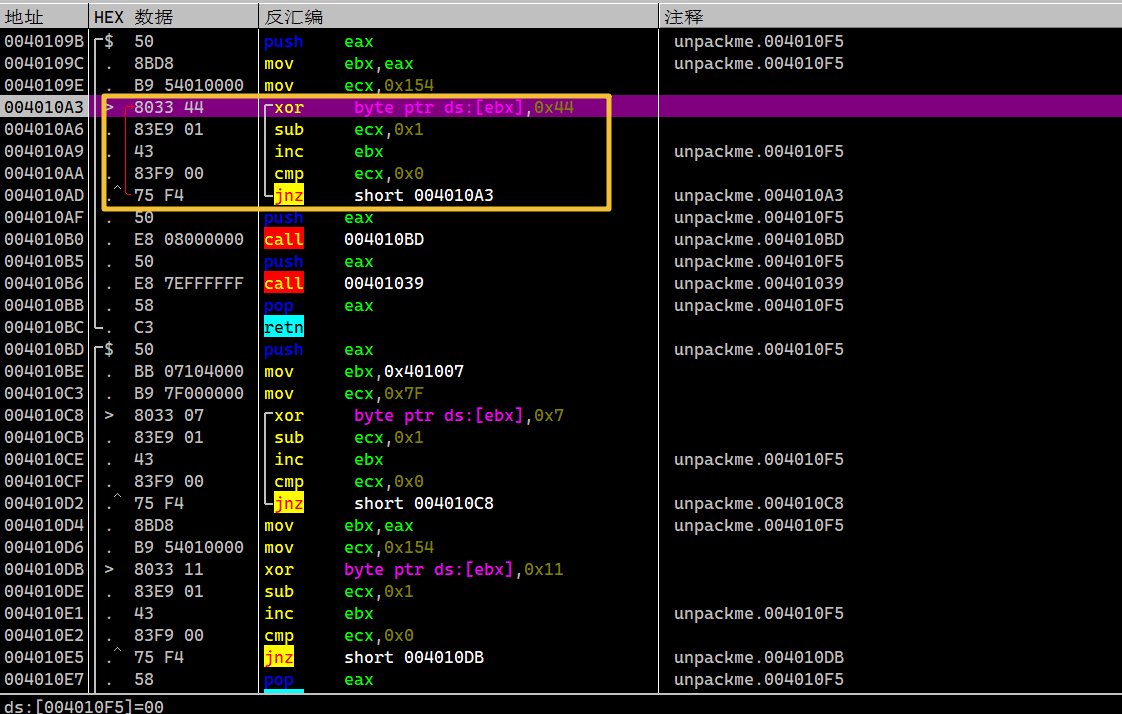Click the 地址 column header
1122x714 pixels.
(25, 17)
